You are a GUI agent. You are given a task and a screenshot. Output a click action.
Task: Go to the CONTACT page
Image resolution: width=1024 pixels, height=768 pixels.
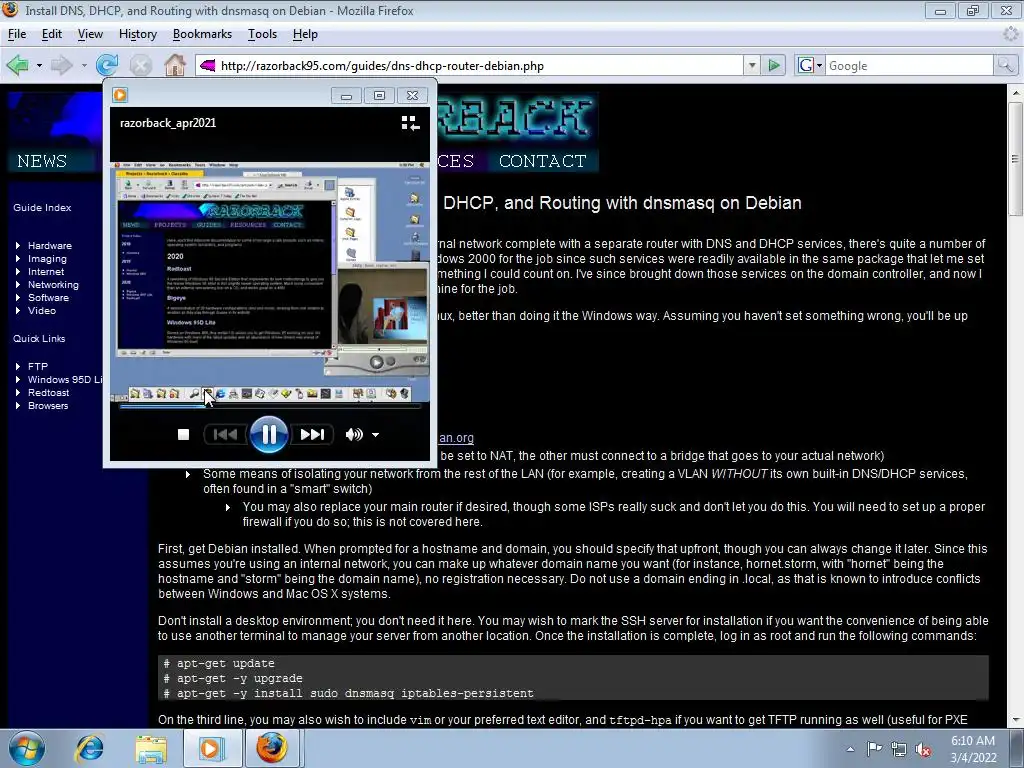(542, 161)
